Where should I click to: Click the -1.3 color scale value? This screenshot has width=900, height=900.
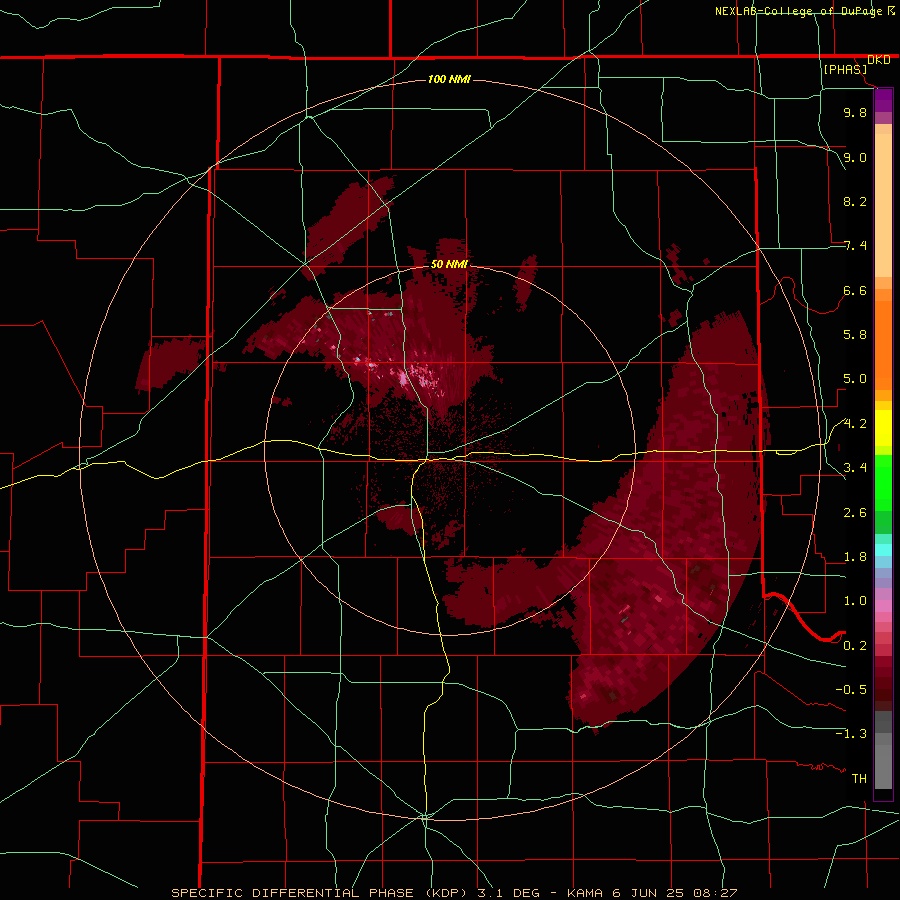click(851, 734)
